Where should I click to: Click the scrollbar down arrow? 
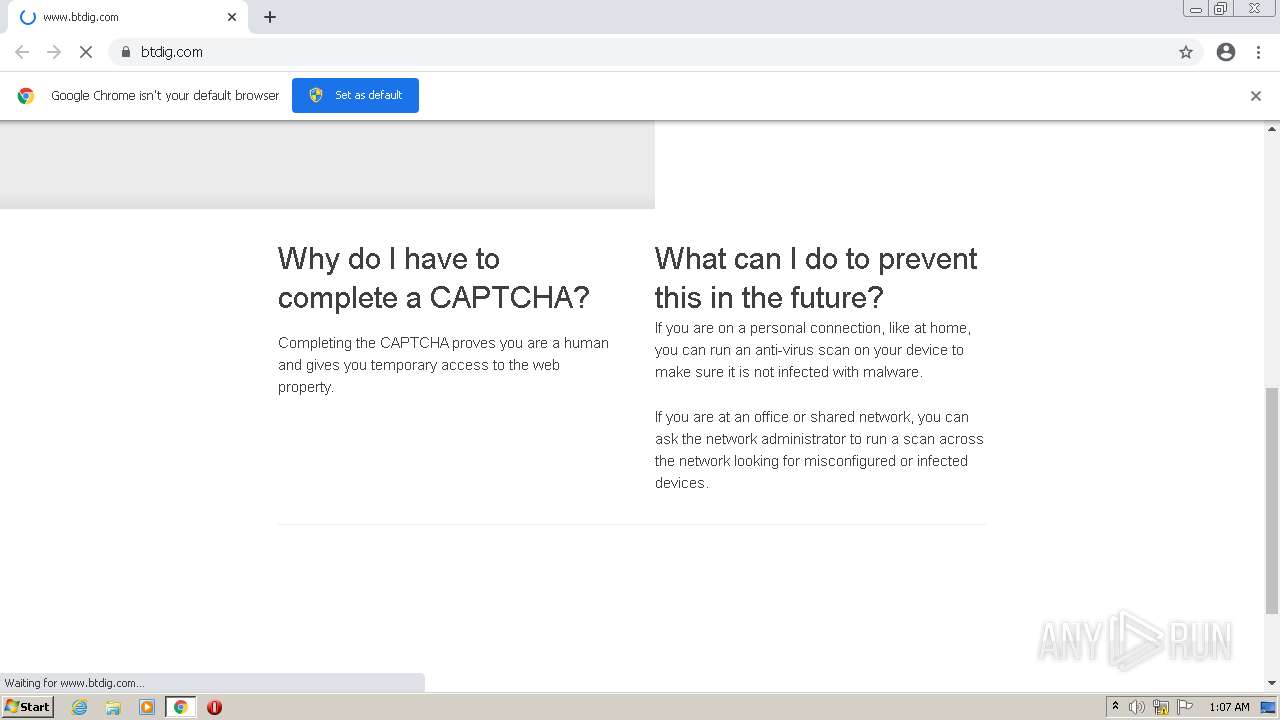1272,683
